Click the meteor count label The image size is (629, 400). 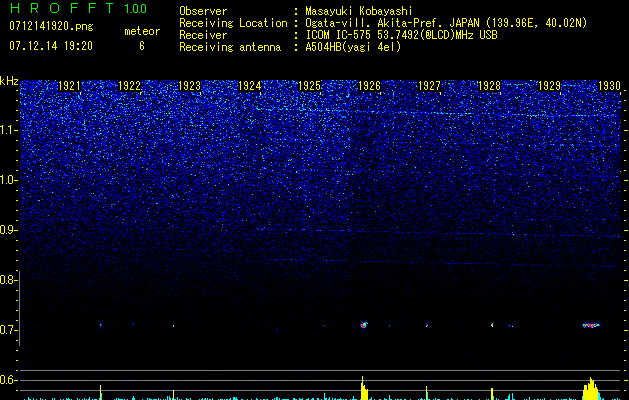click(142, 31)
